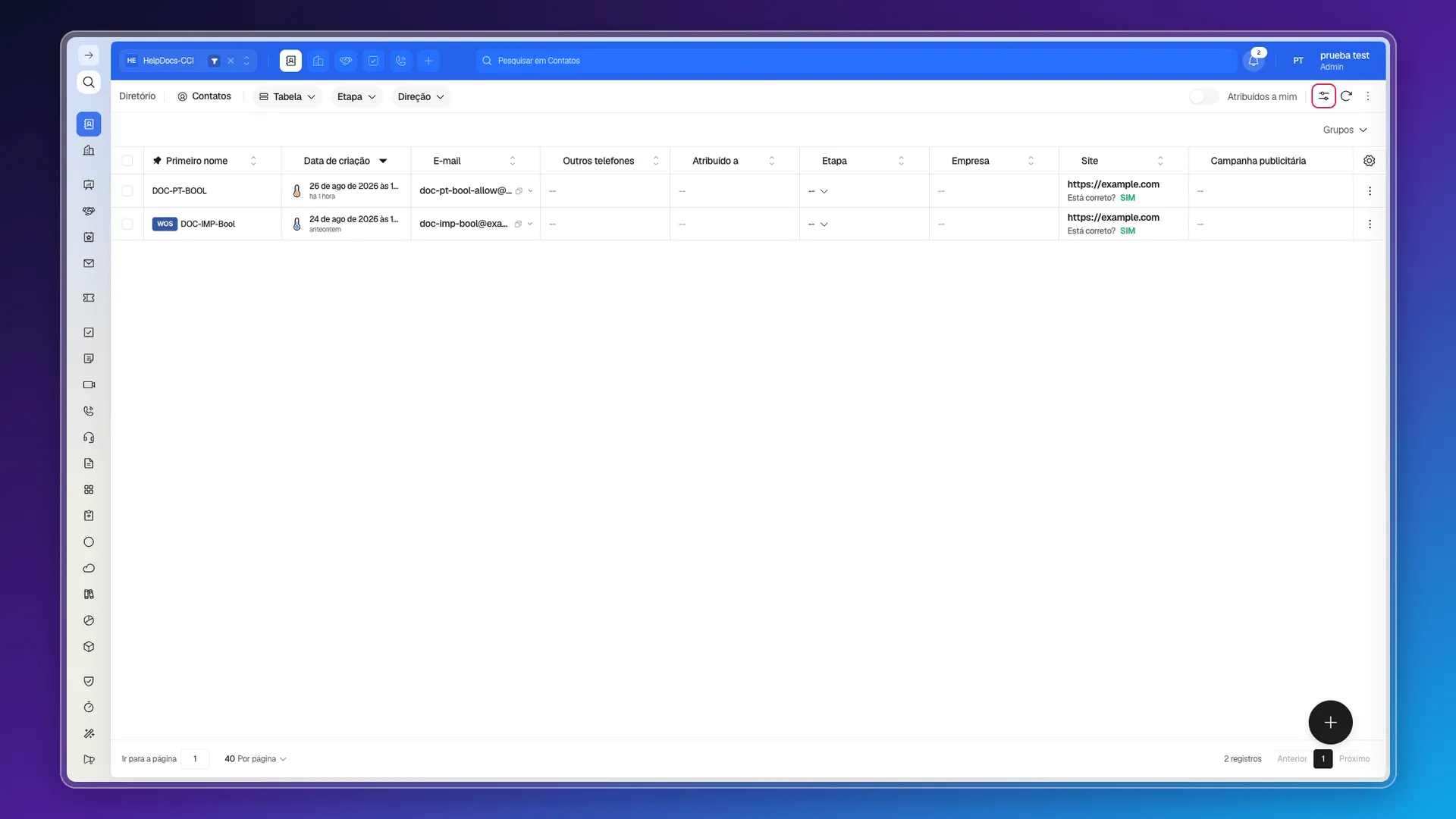
Task: Open Etapa dropdown in DOC-IMP-Bool row
Action: click(818, 224)
